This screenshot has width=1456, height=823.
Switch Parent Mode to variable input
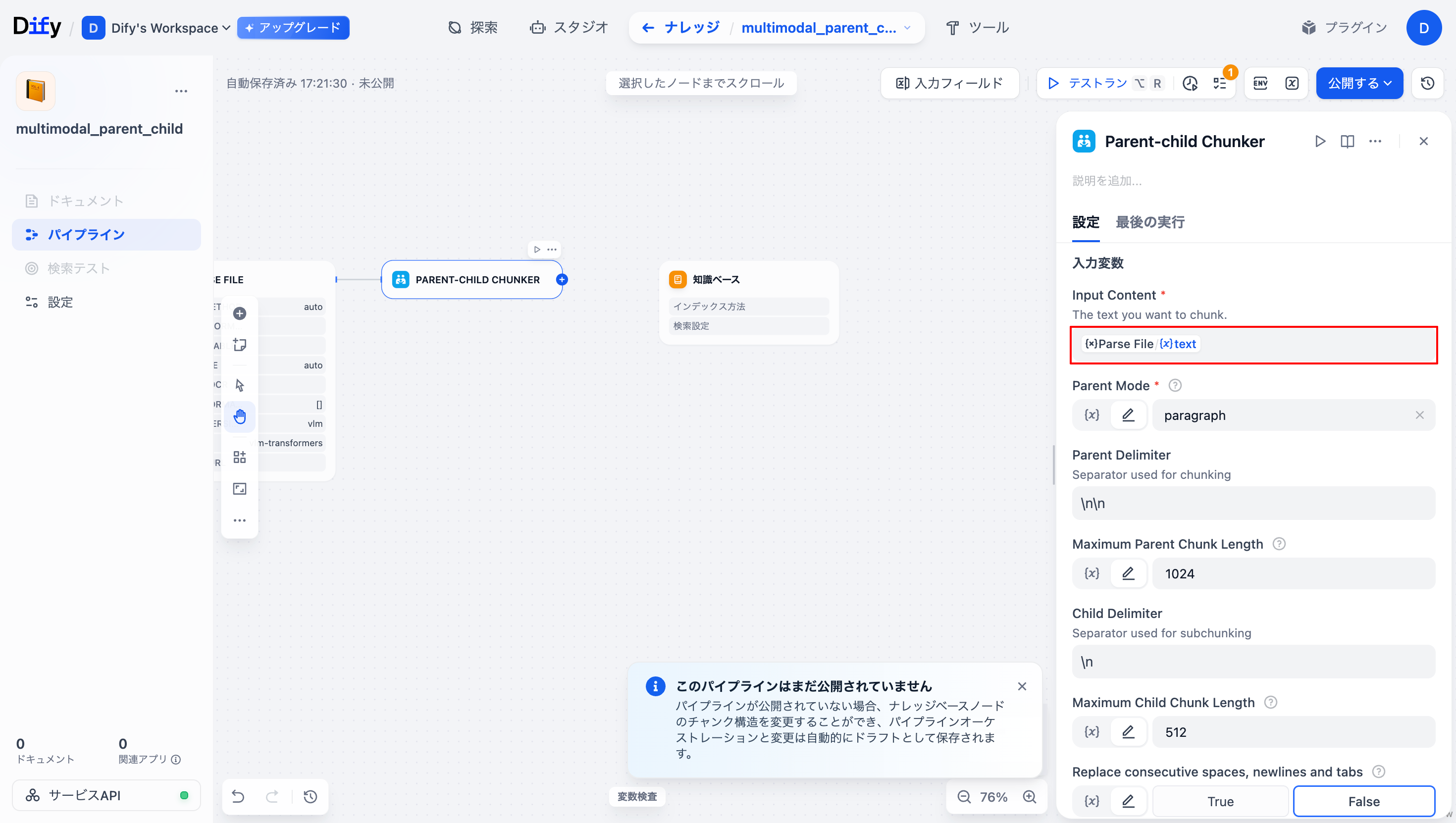1092,415
